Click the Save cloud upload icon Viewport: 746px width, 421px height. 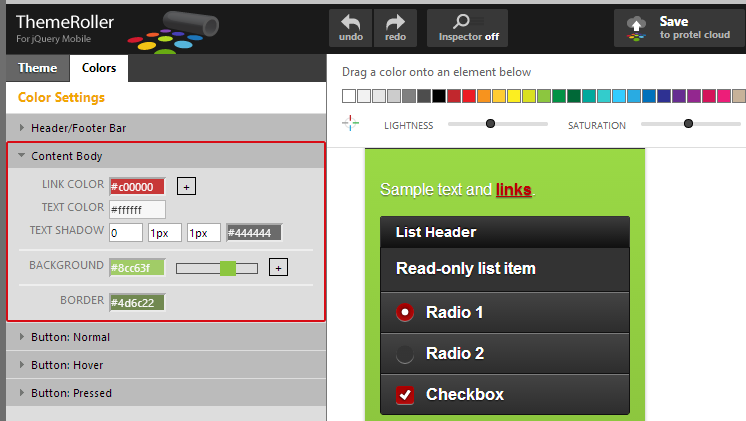[636, 28]
